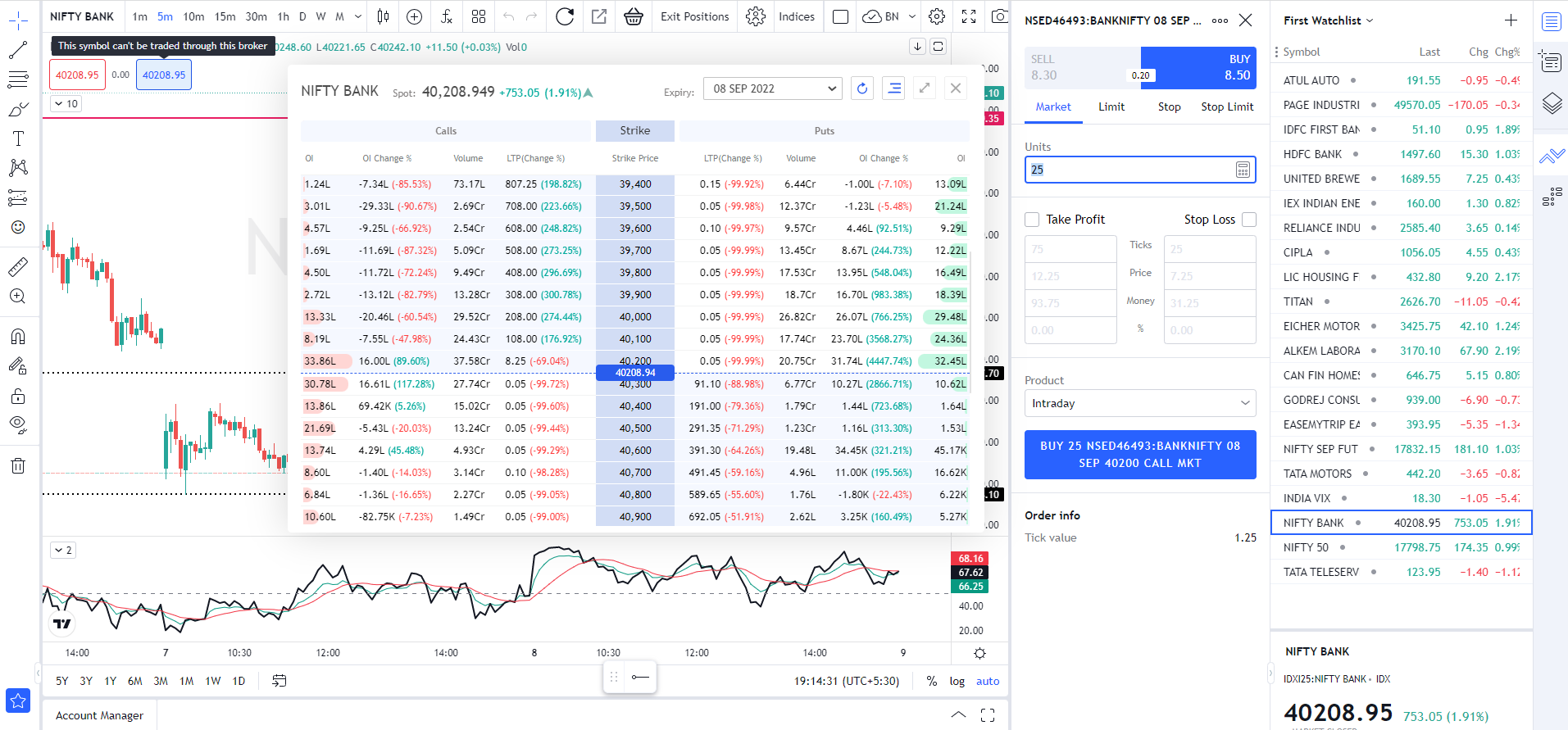1568x730 pixels.
Task: Enter fullscreen mode from top toolbar
Action: pos(969,16)
